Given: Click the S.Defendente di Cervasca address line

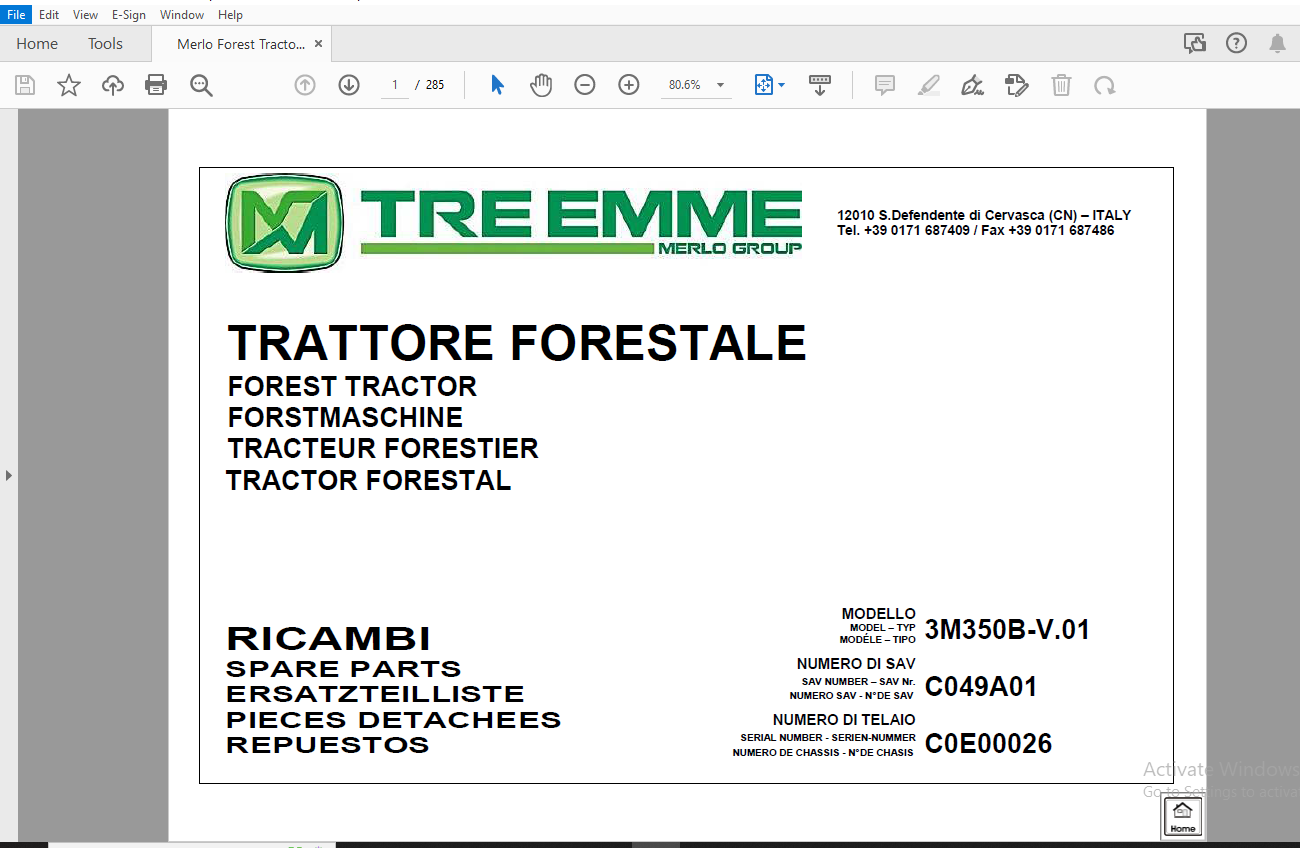Looking at the screenshot, I should point(985,215).
